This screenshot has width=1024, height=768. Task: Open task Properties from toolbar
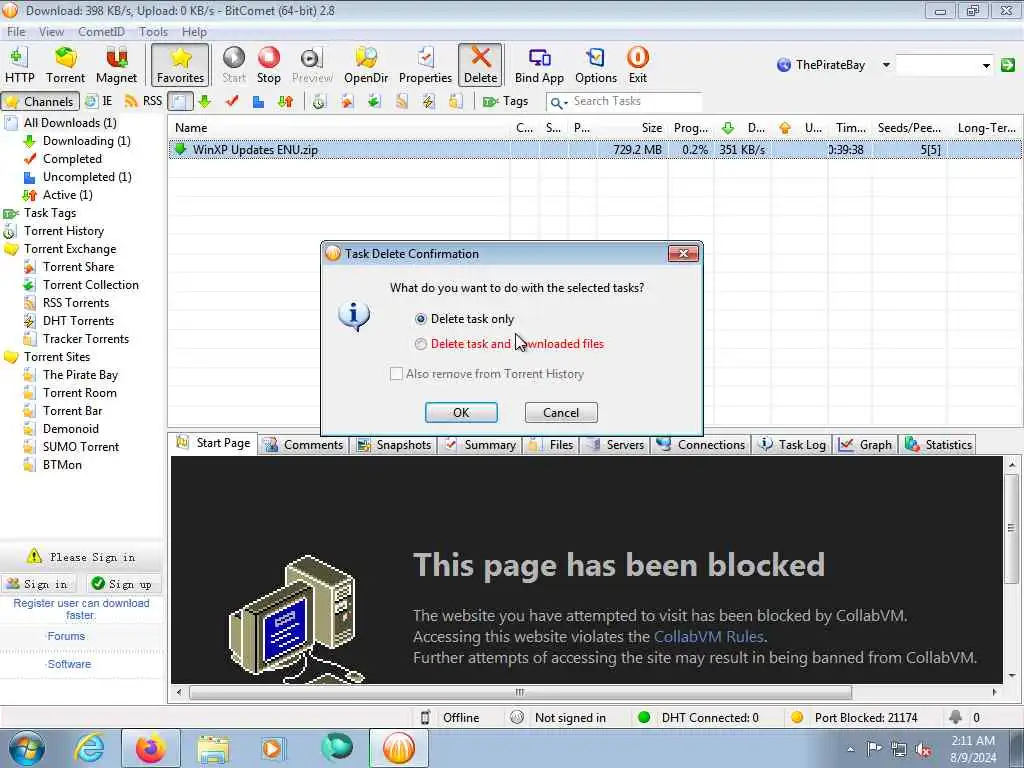[x=425, y=65]
